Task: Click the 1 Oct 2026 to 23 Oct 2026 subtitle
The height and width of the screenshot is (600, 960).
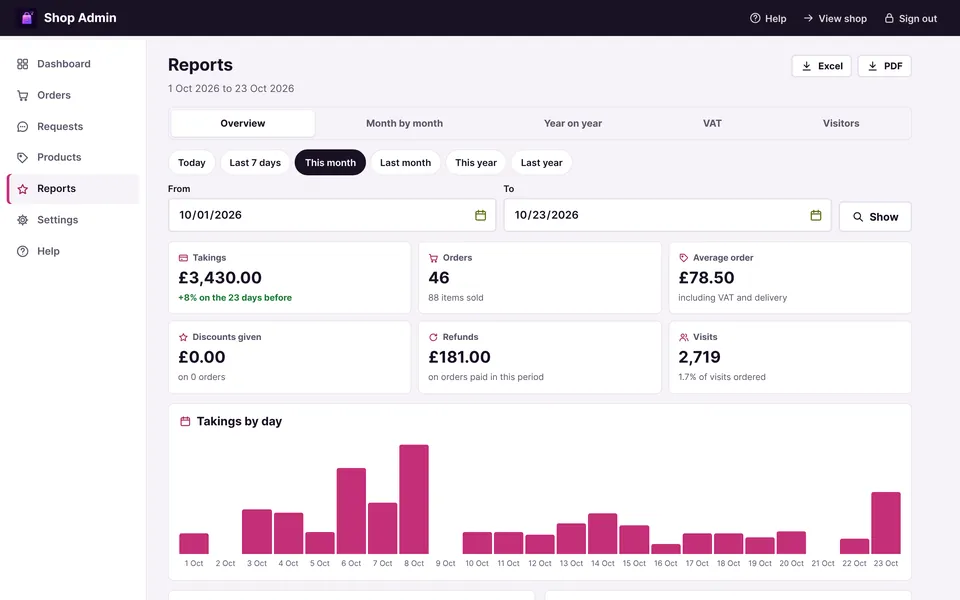Action: point(231,88)
